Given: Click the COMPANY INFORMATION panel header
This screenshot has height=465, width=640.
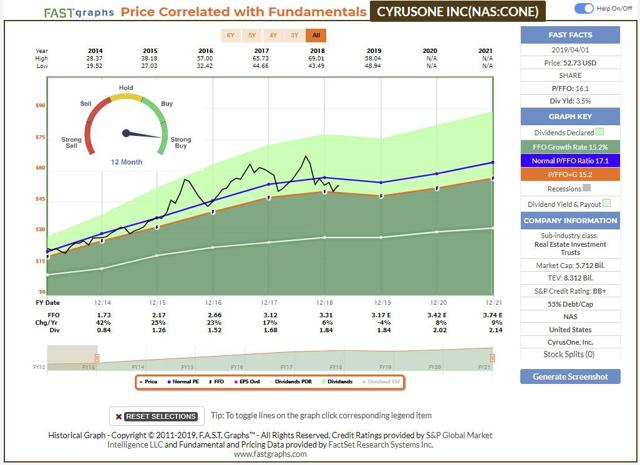Looking at the screenshot, I should point(570,220).
